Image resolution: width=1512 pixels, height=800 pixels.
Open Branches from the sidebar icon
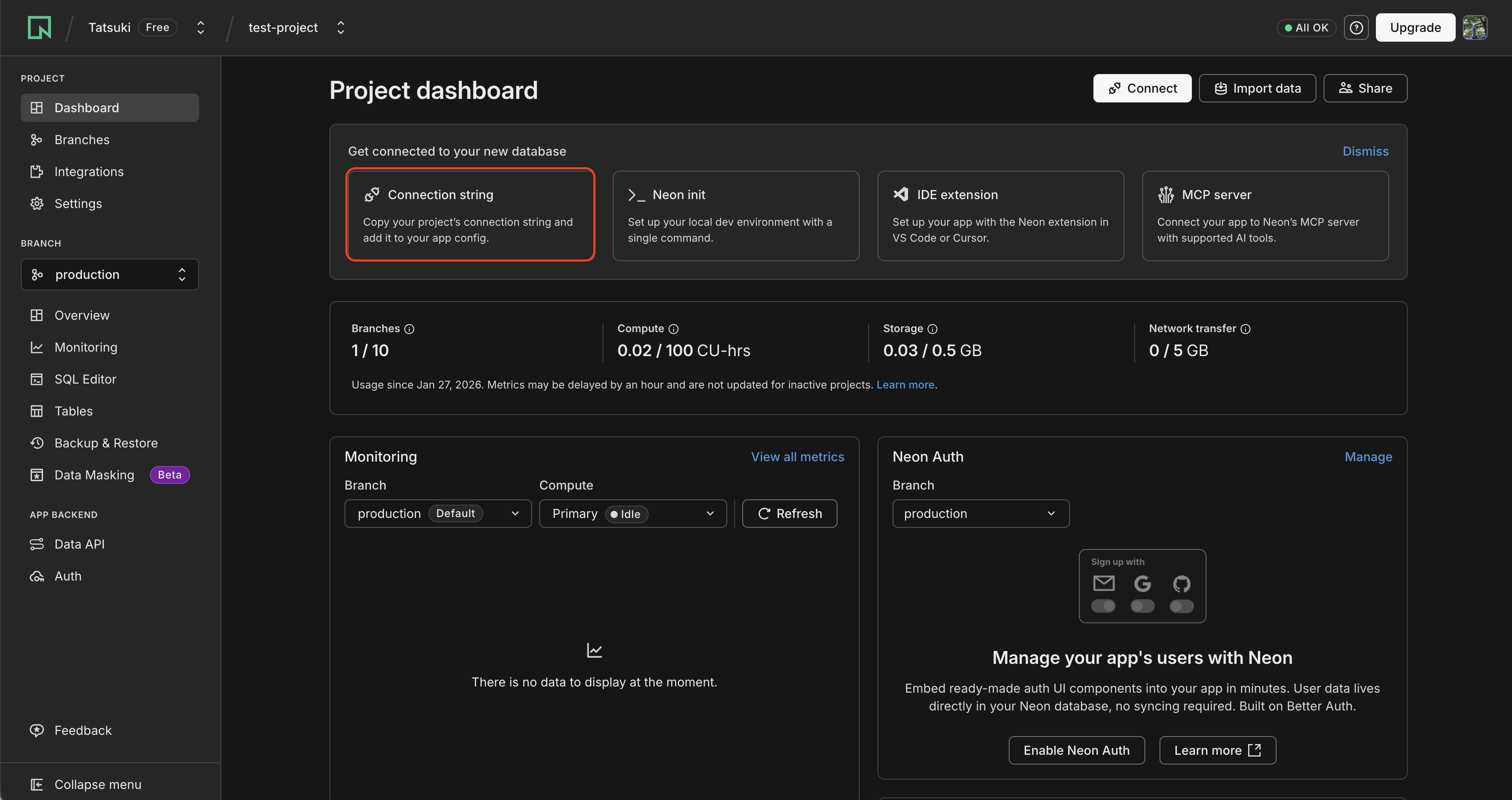coord(36,140)
